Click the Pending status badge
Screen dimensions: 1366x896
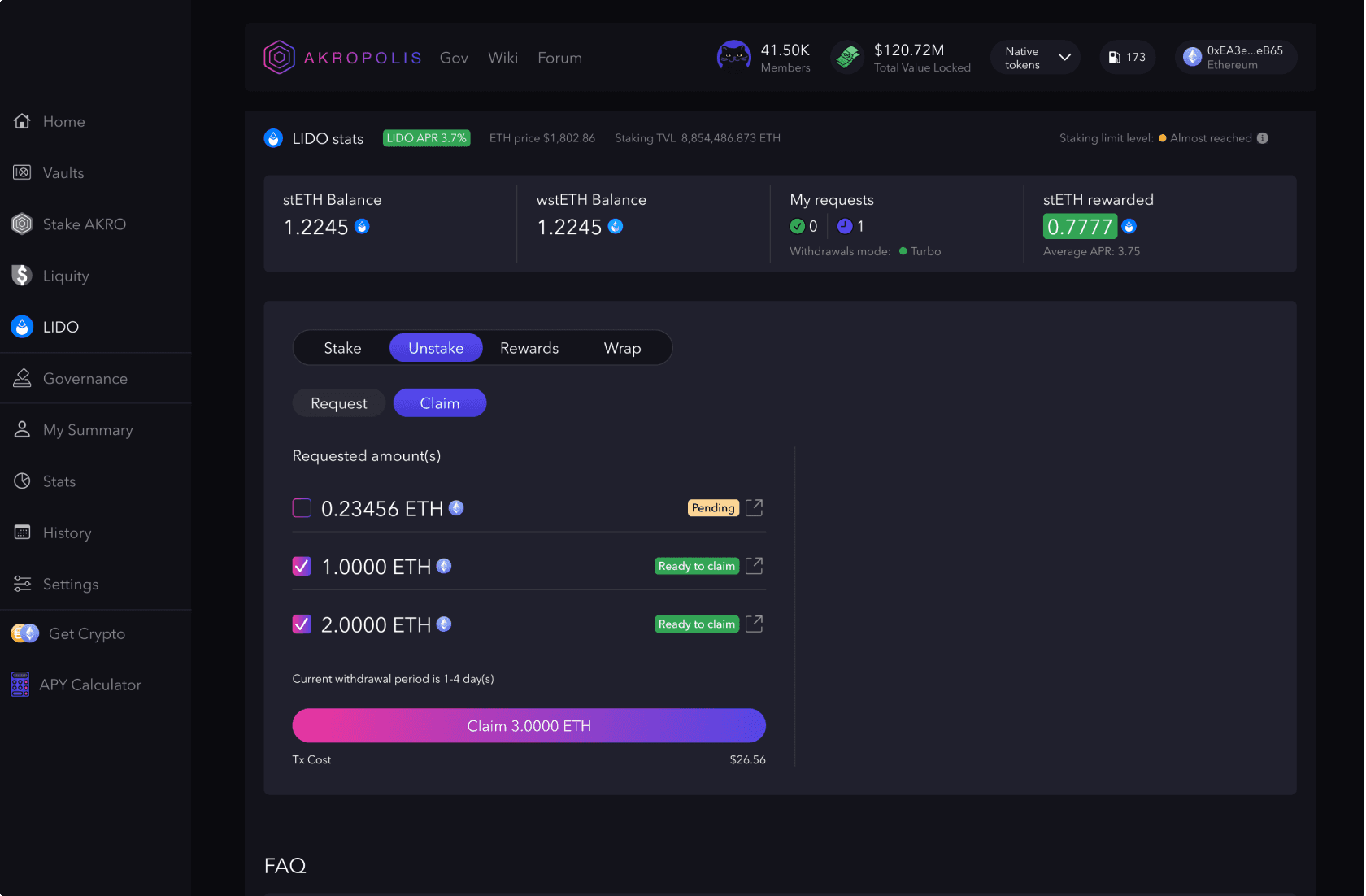tap(713, 508)
